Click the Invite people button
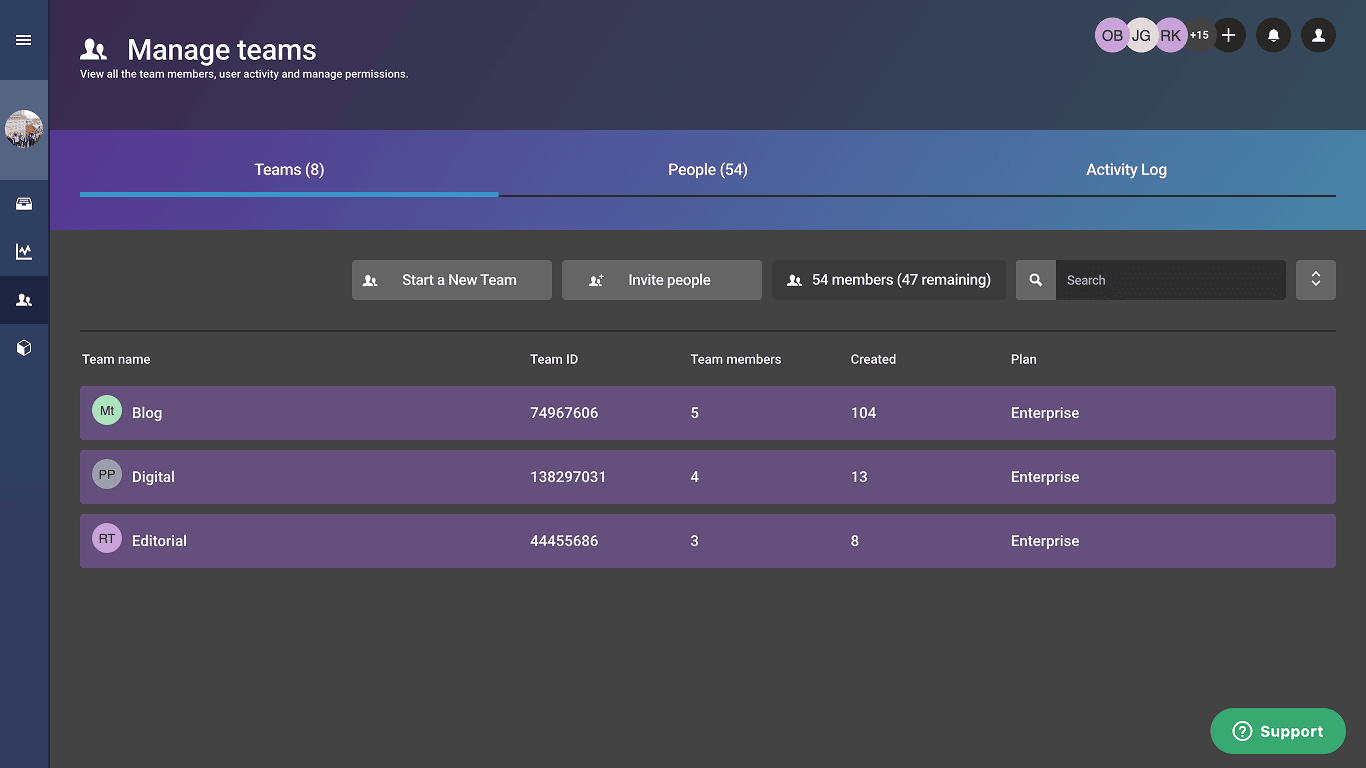 662,280
